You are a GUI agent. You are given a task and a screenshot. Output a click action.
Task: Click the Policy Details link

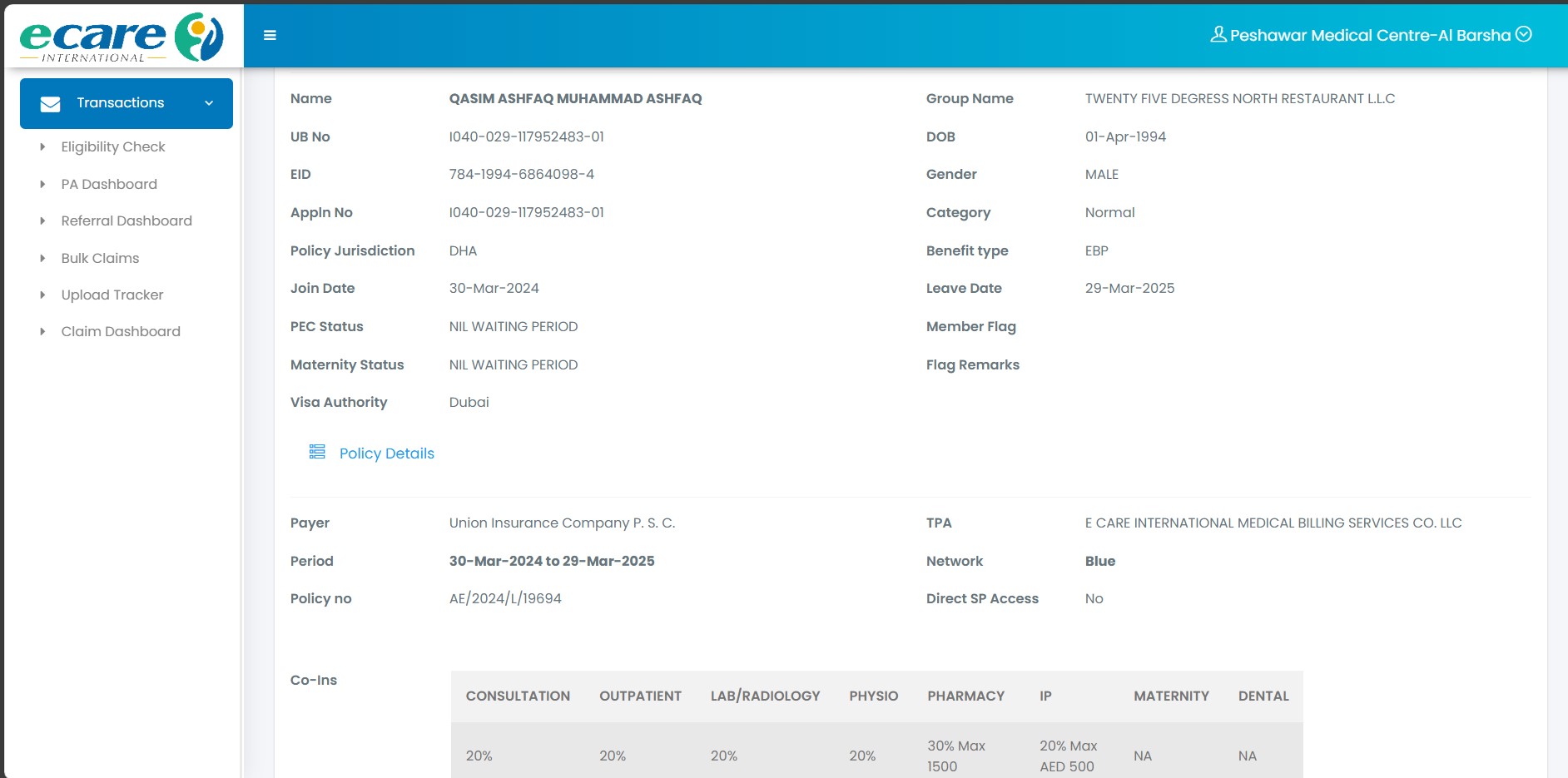386,453
